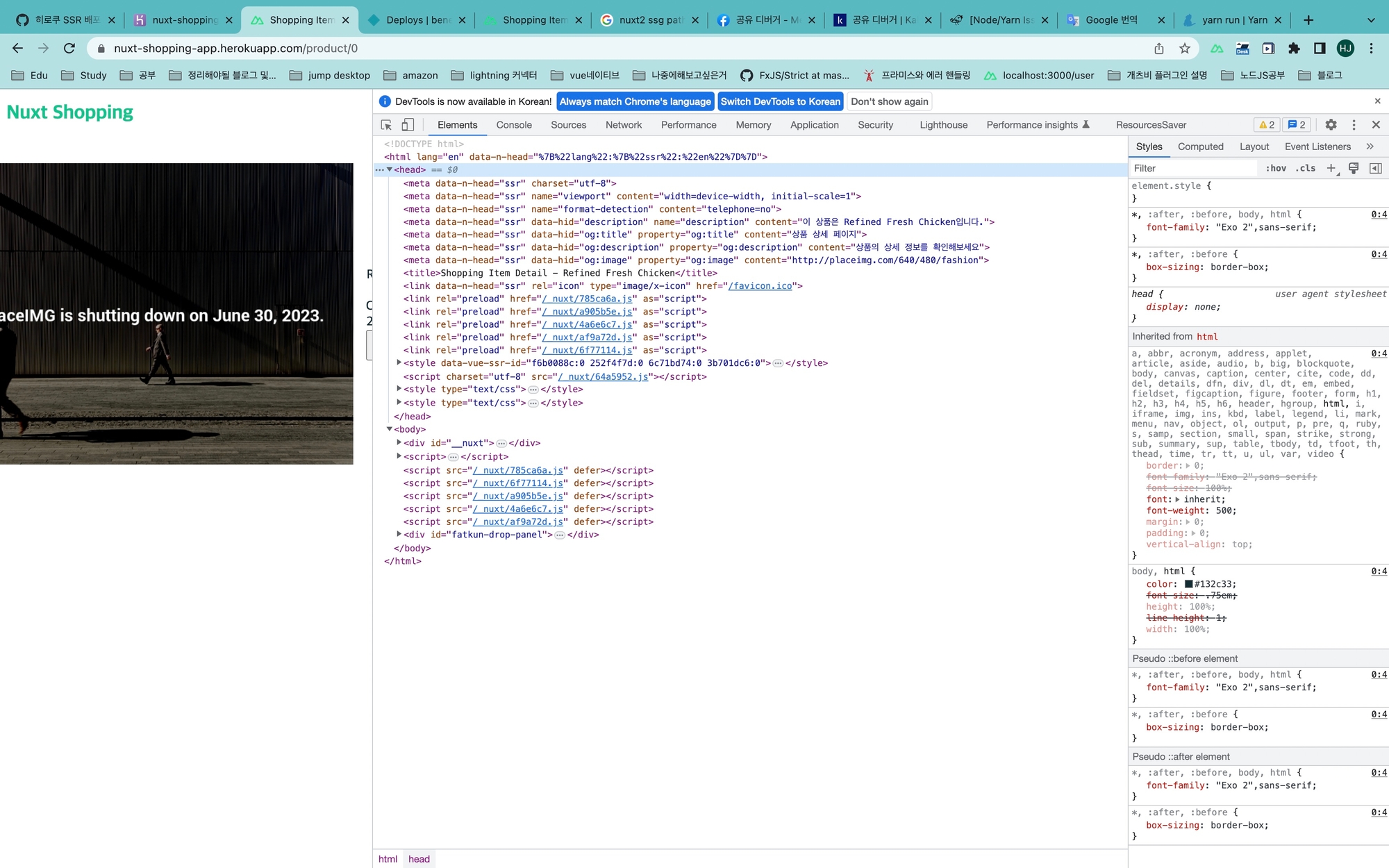Switch to the Layout tab
The image size is (1389, 868).
[x=1254, y=147]
